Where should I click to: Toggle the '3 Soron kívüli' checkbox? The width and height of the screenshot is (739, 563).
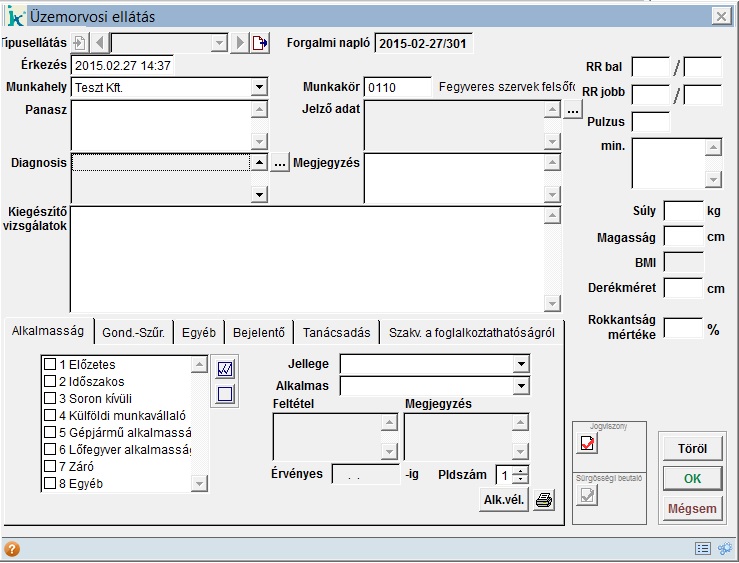click(50, 398)
